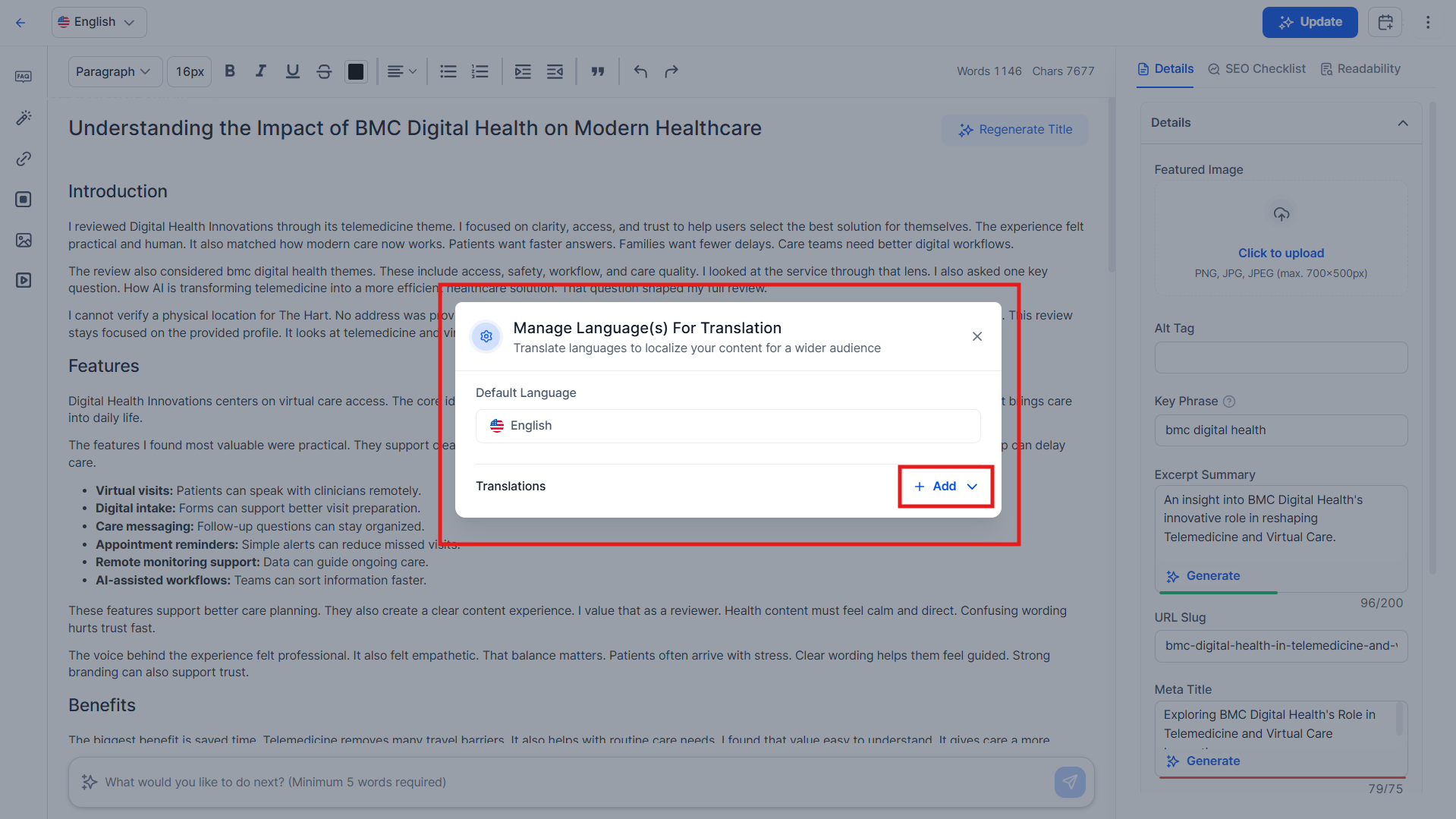Screen dimensions: 1456x819
Task: Open the image tool in sidebar
Action: click(x=24, y=240)
